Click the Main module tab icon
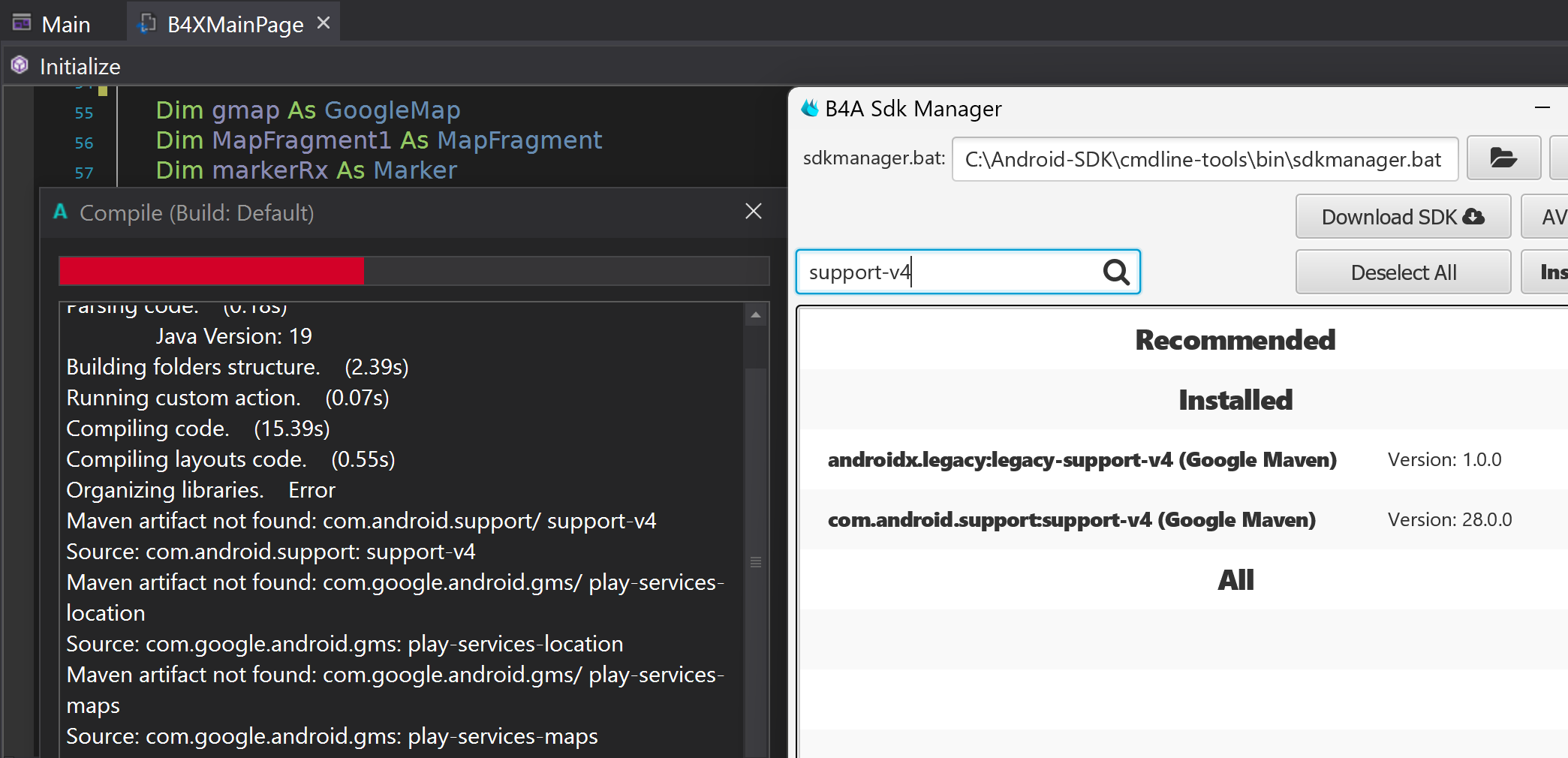This screenshot has height=758, width=1568. tap(22, 23)
